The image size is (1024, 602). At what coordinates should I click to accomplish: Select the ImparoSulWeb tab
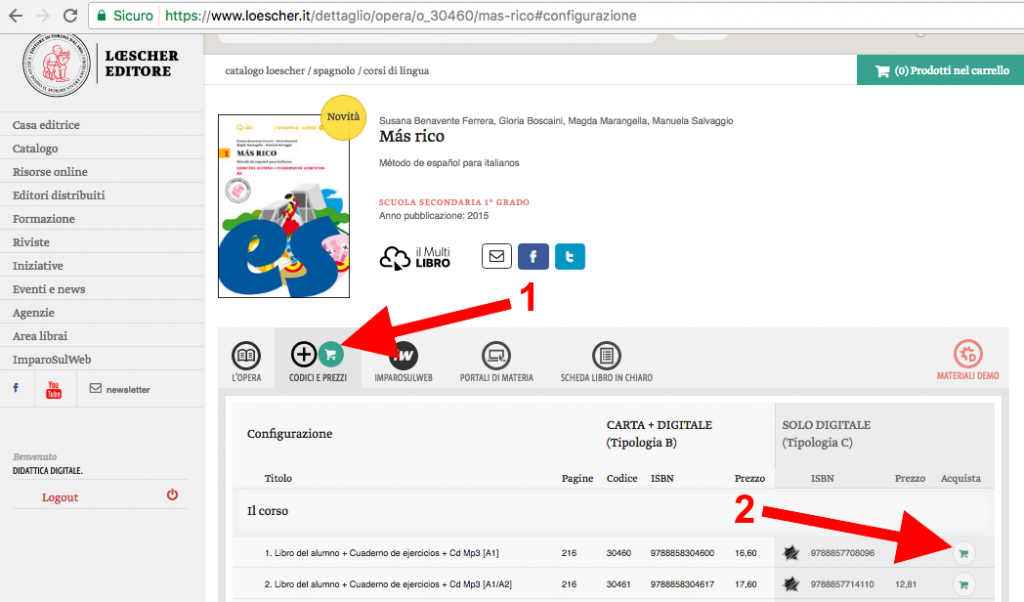403,362
